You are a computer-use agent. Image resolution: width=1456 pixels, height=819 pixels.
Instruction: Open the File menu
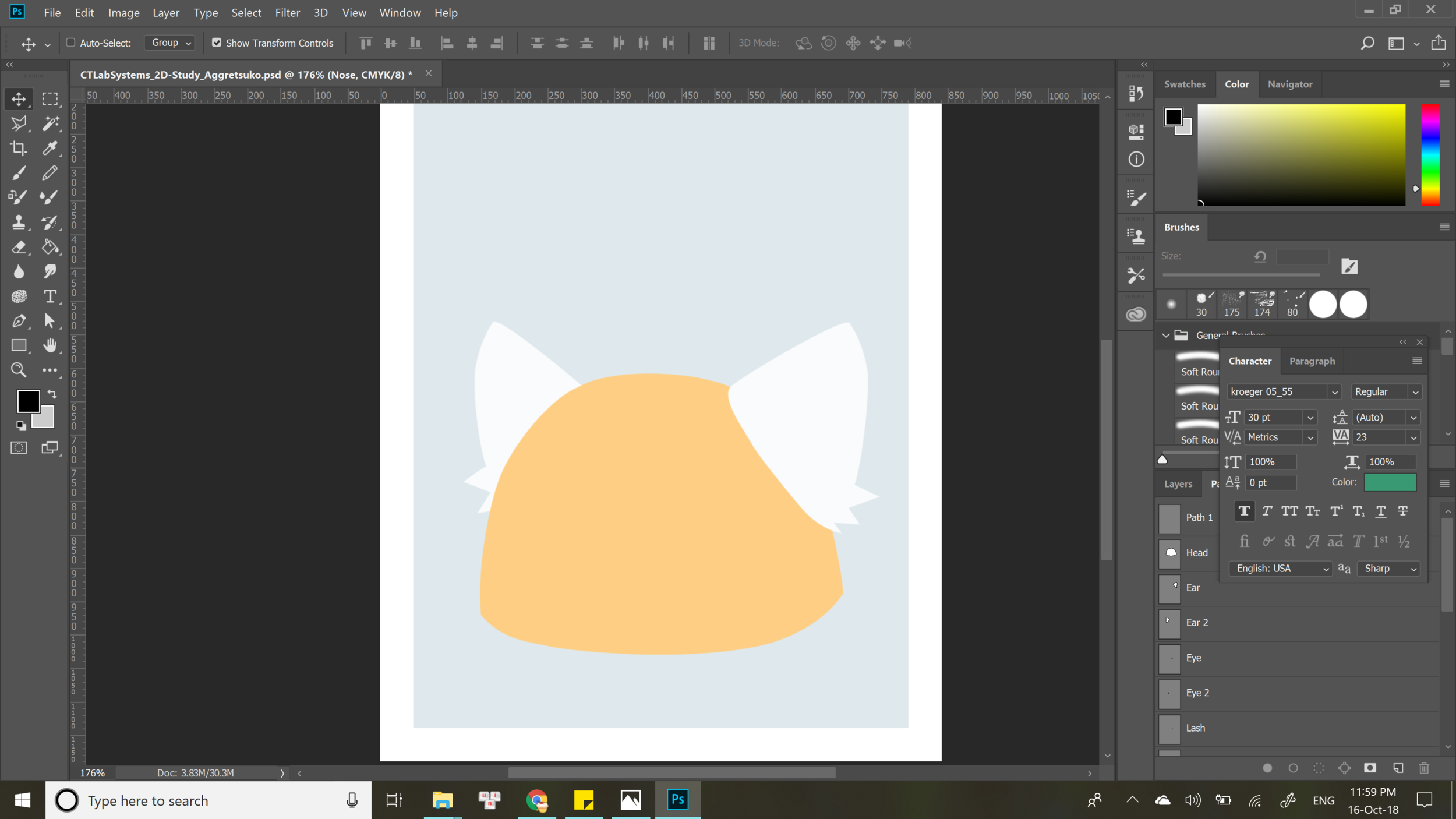[52, 12]
